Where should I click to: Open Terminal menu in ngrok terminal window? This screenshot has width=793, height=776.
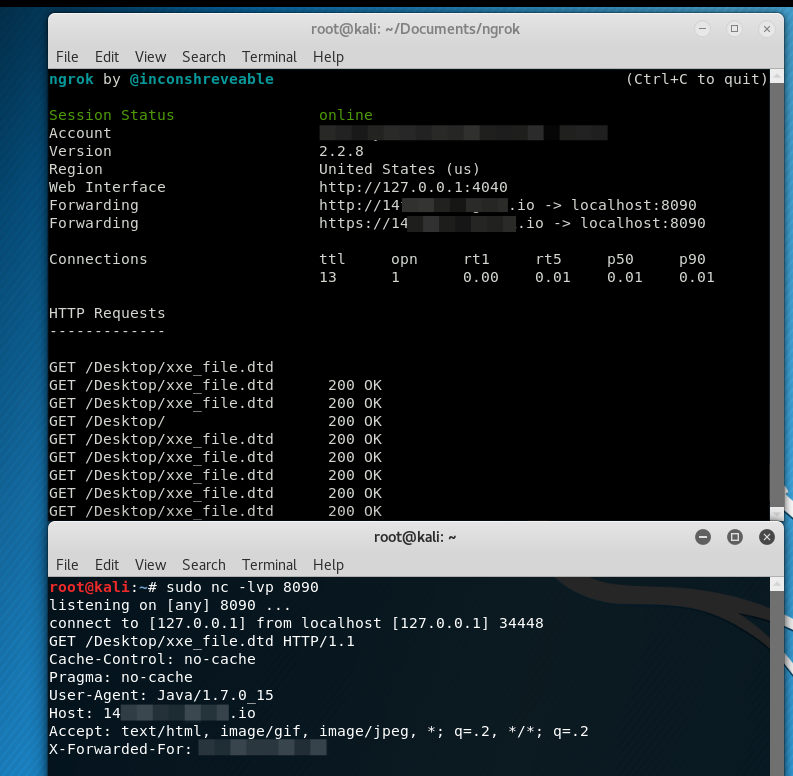(x=269, y=57)
